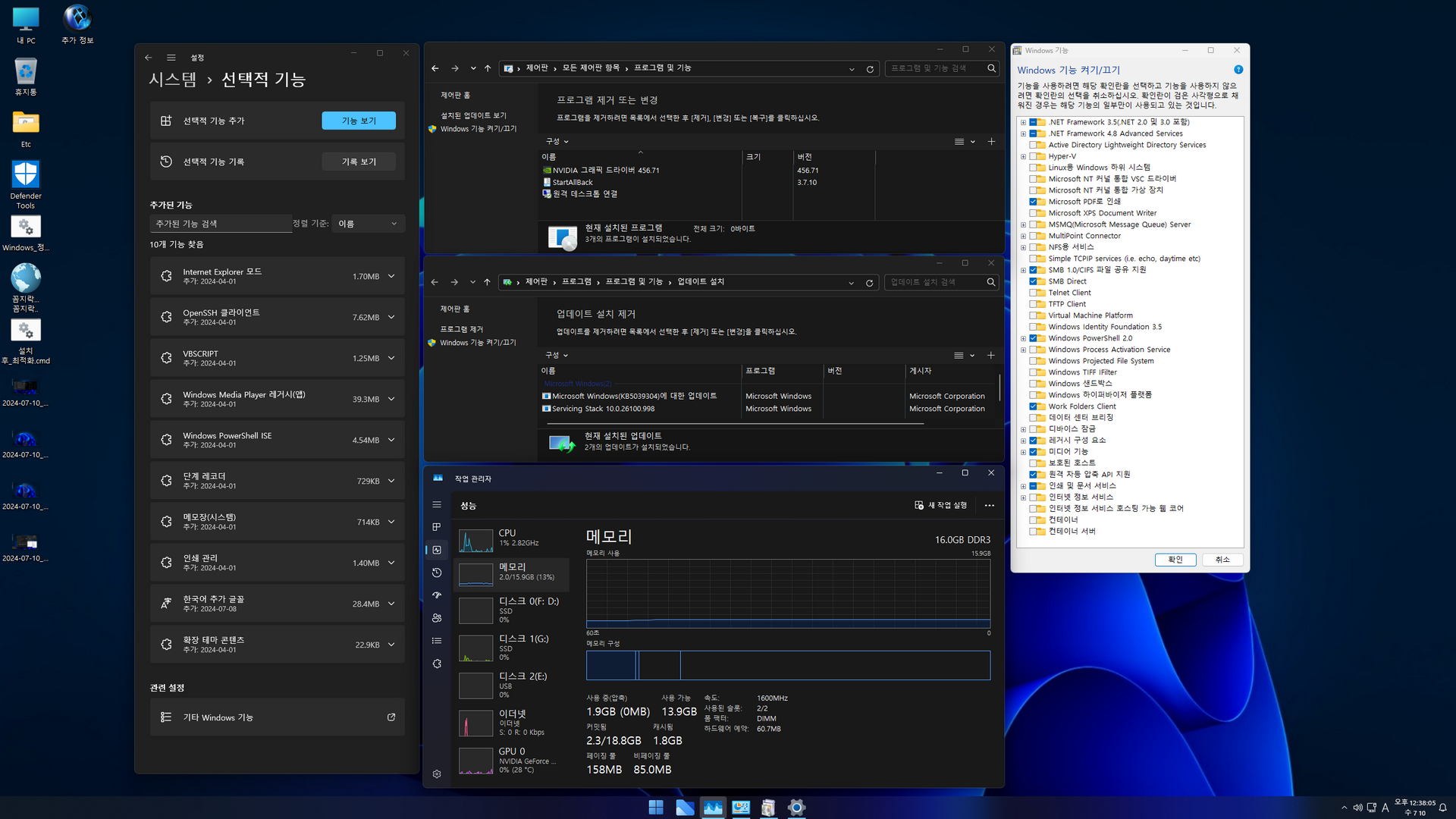Open Task Manager startup apps icon
This screenshot has height=819, width=1456.
point(437,595)
